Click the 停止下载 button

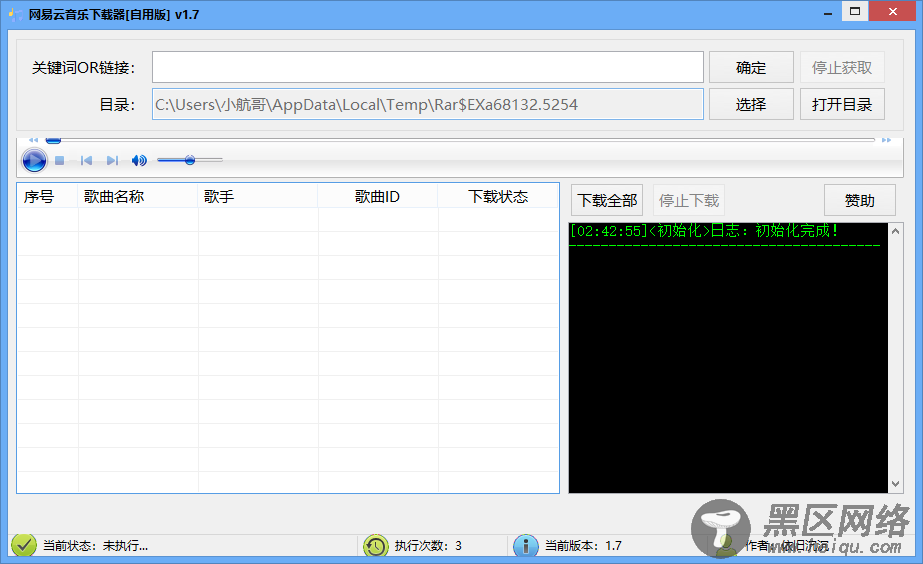[x=689, y=200]
